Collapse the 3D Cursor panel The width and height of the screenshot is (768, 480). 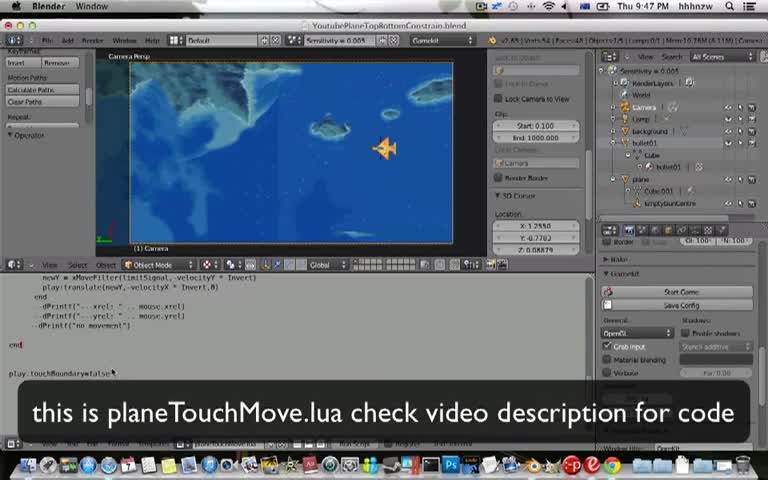[498, 195]
